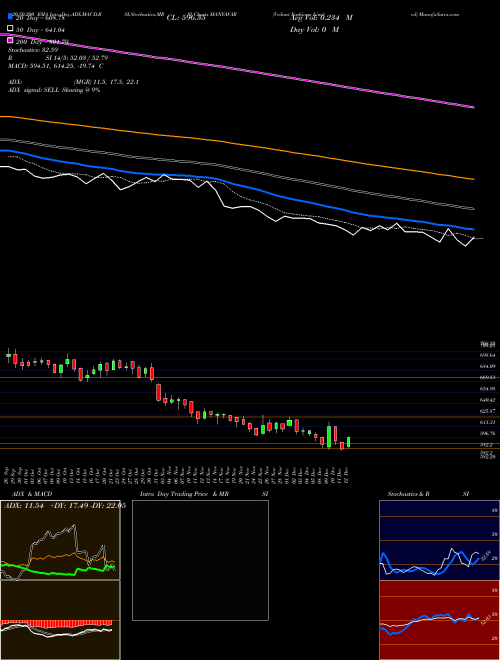Open the blue Stochastics chart panel

pyautogui.click(x=439, y=540)
